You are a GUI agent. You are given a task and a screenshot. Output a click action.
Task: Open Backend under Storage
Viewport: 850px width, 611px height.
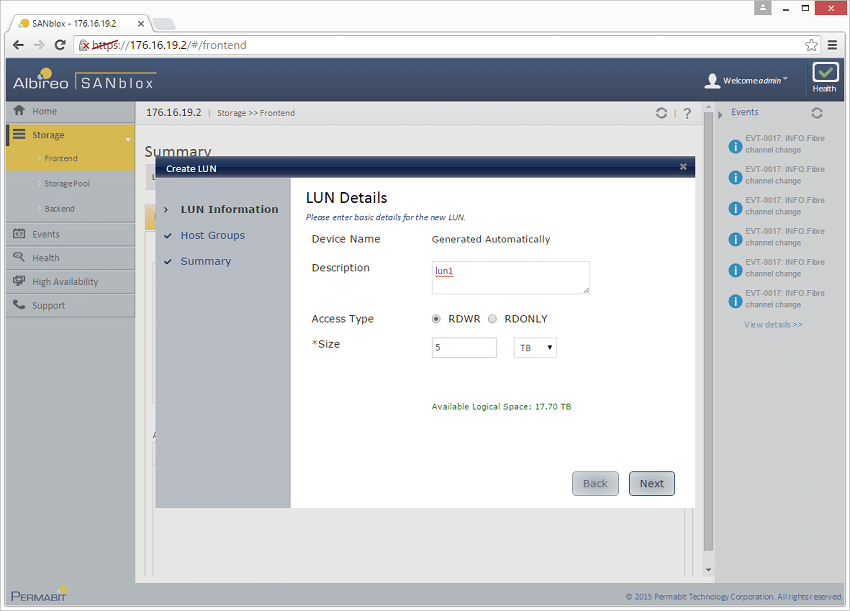[x=60, y=209]
